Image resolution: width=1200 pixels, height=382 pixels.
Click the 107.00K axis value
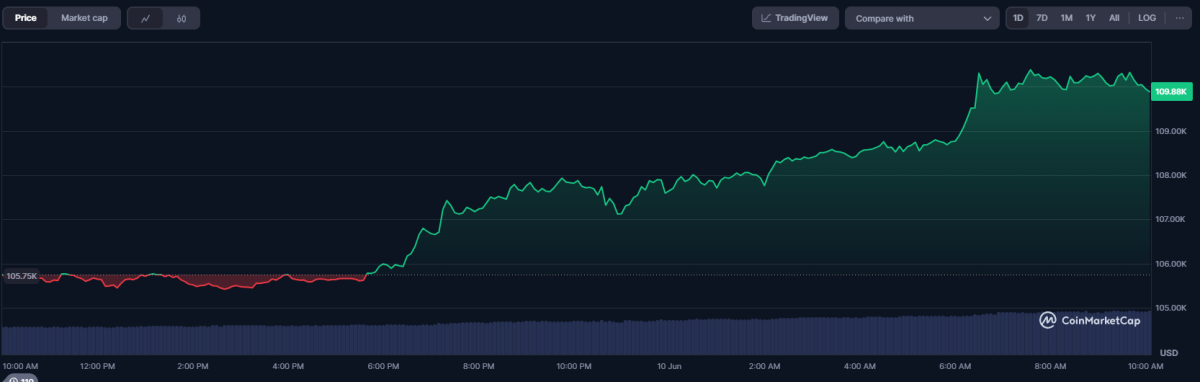tap(1171, 219)
